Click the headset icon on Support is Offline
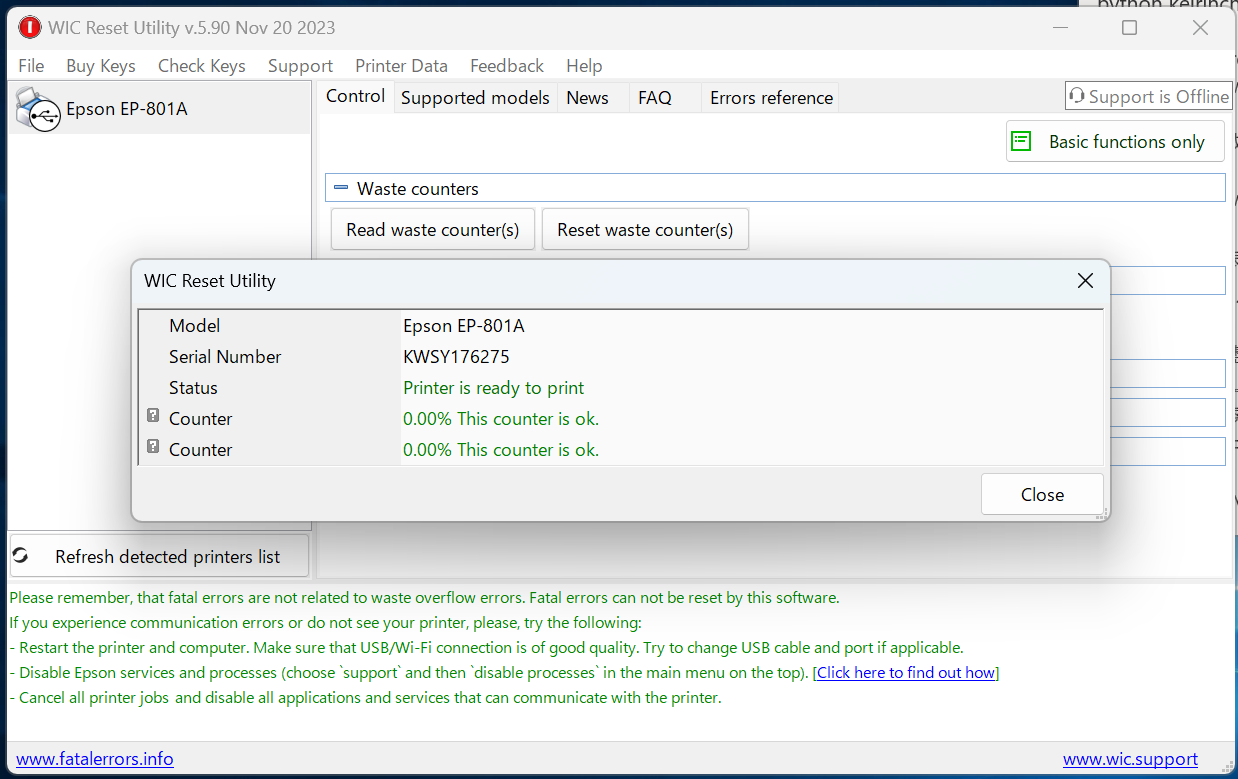 [1077, 96]
